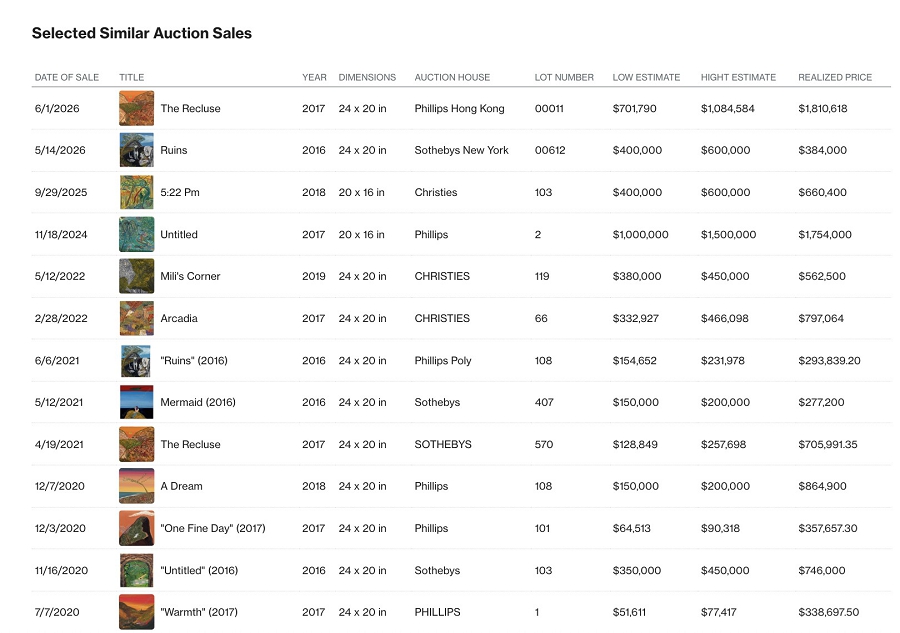Click the Mili's Corner thumbnail image
The height and width of the screenshot is (633, 900).
point(137,276)
